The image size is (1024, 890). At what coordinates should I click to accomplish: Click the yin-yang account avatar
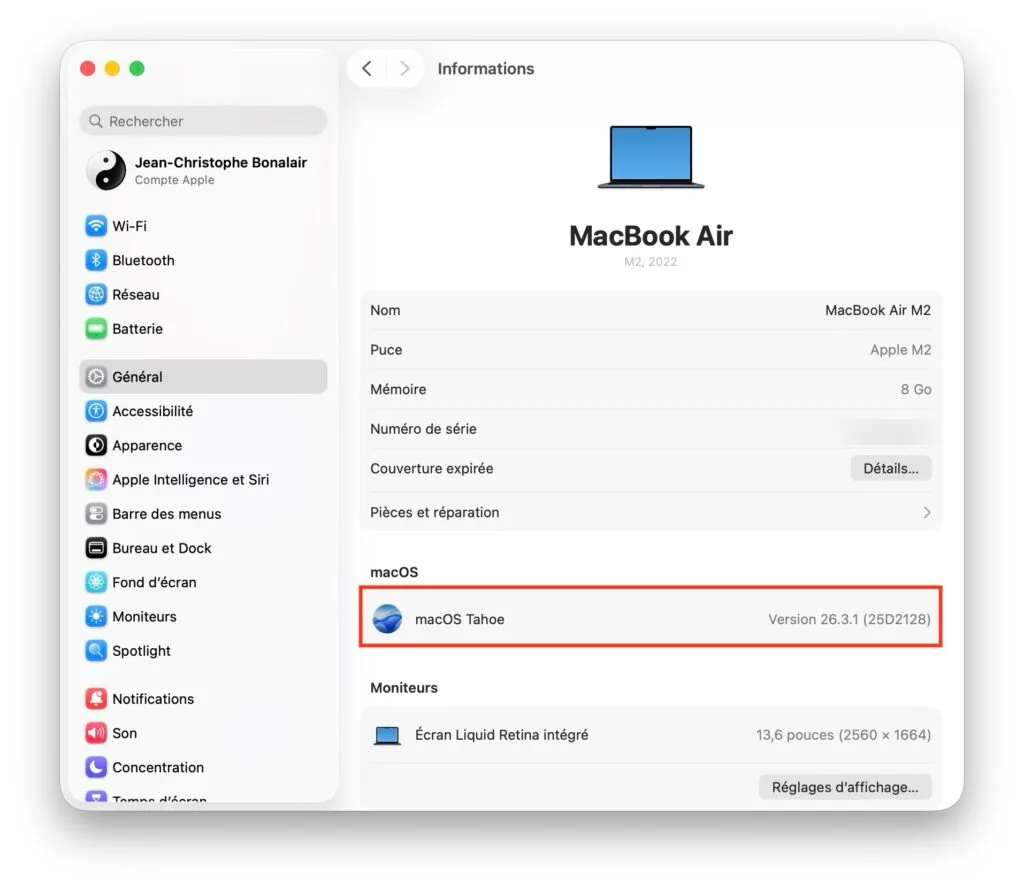106,170
